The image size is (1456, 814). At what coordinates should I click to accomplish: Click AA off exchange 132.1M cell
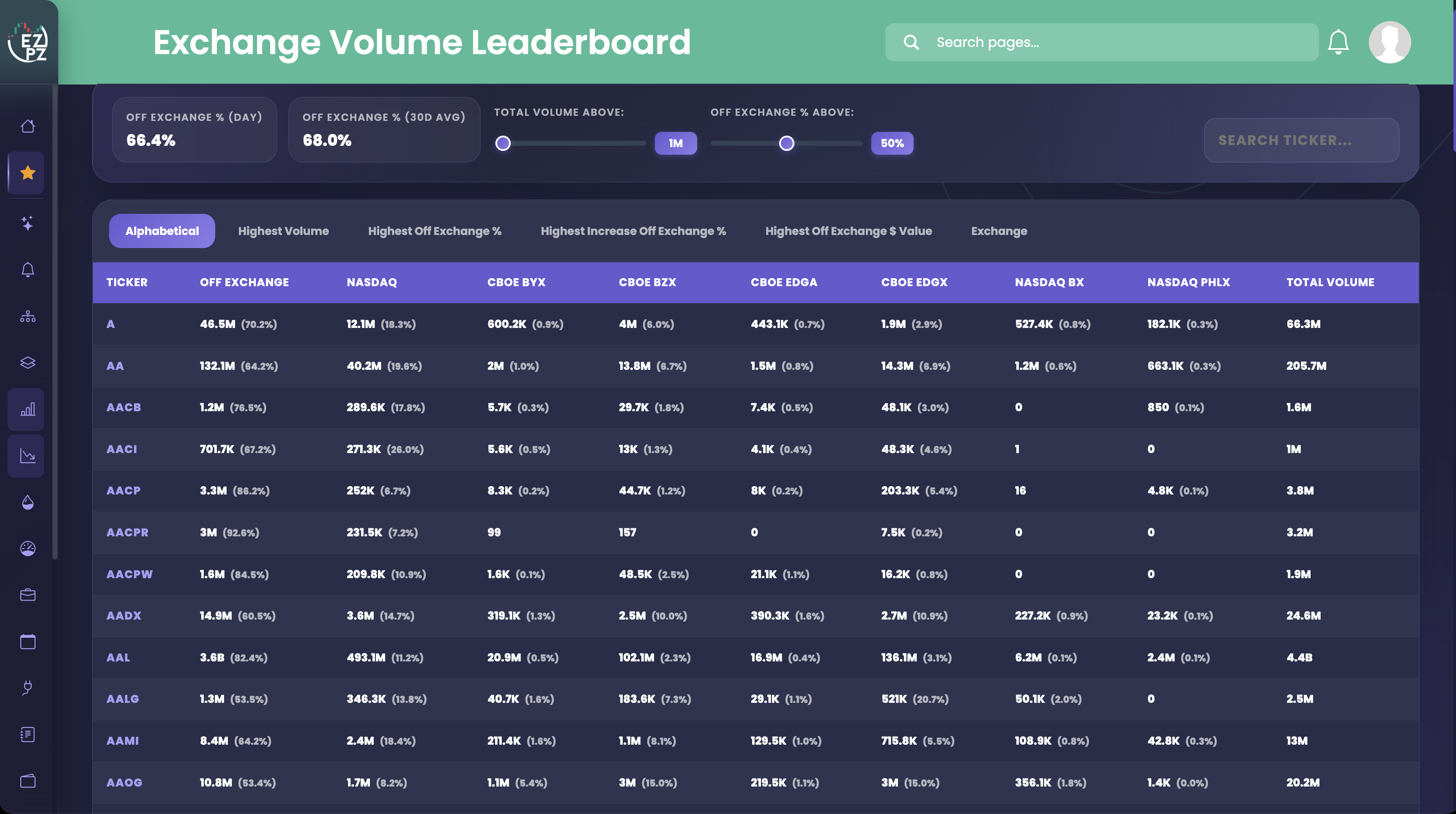[238, 366]
